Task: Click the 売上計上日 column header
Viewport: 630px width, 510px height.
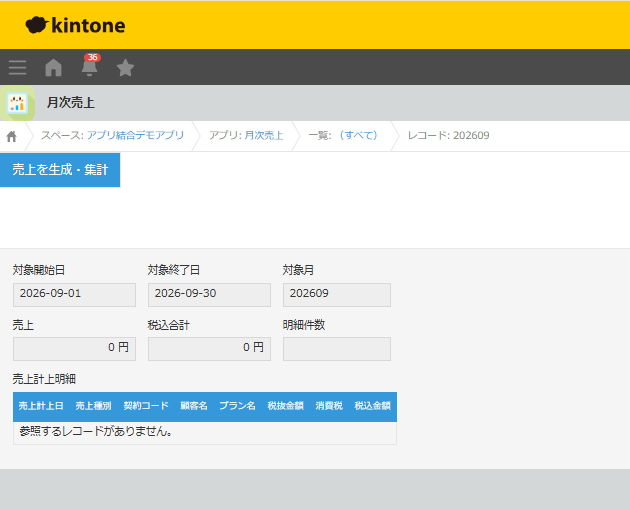Action: tap(41, 406)
